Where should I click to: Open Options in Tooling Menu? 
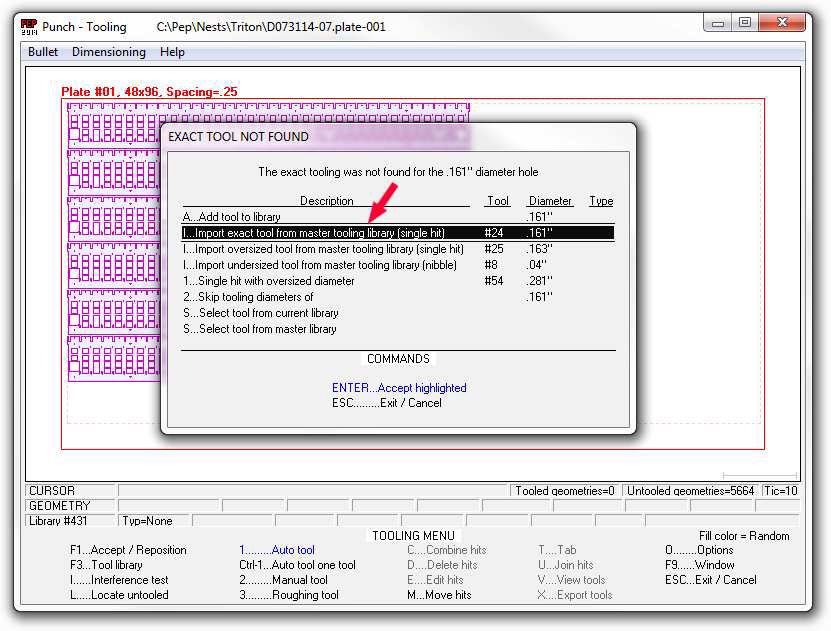coord(699,550)
